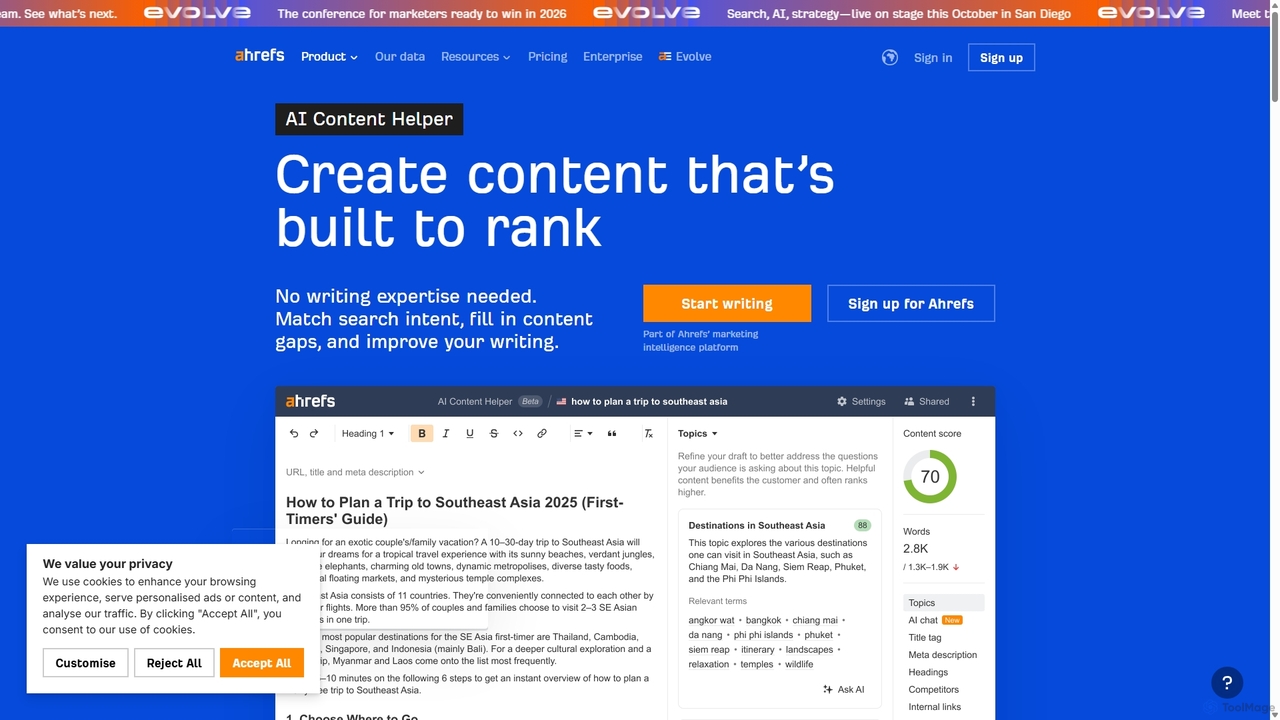
Task: Click the undo arrow in the editor
Action: pos(294,433)
